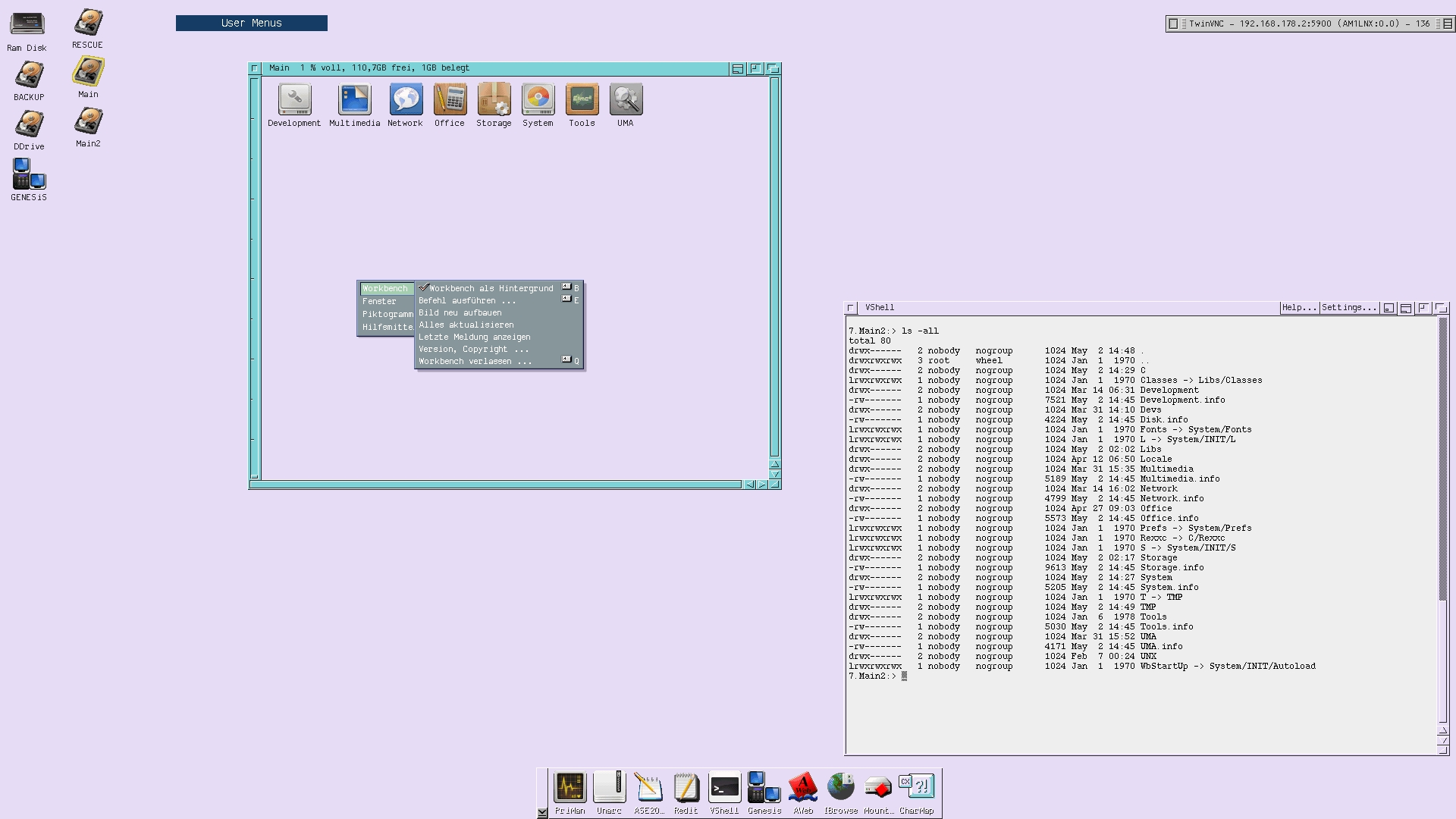This screenshot has height=819, width=1456.
Task: Click the VShell Help... button
Action: point(1298,307)
